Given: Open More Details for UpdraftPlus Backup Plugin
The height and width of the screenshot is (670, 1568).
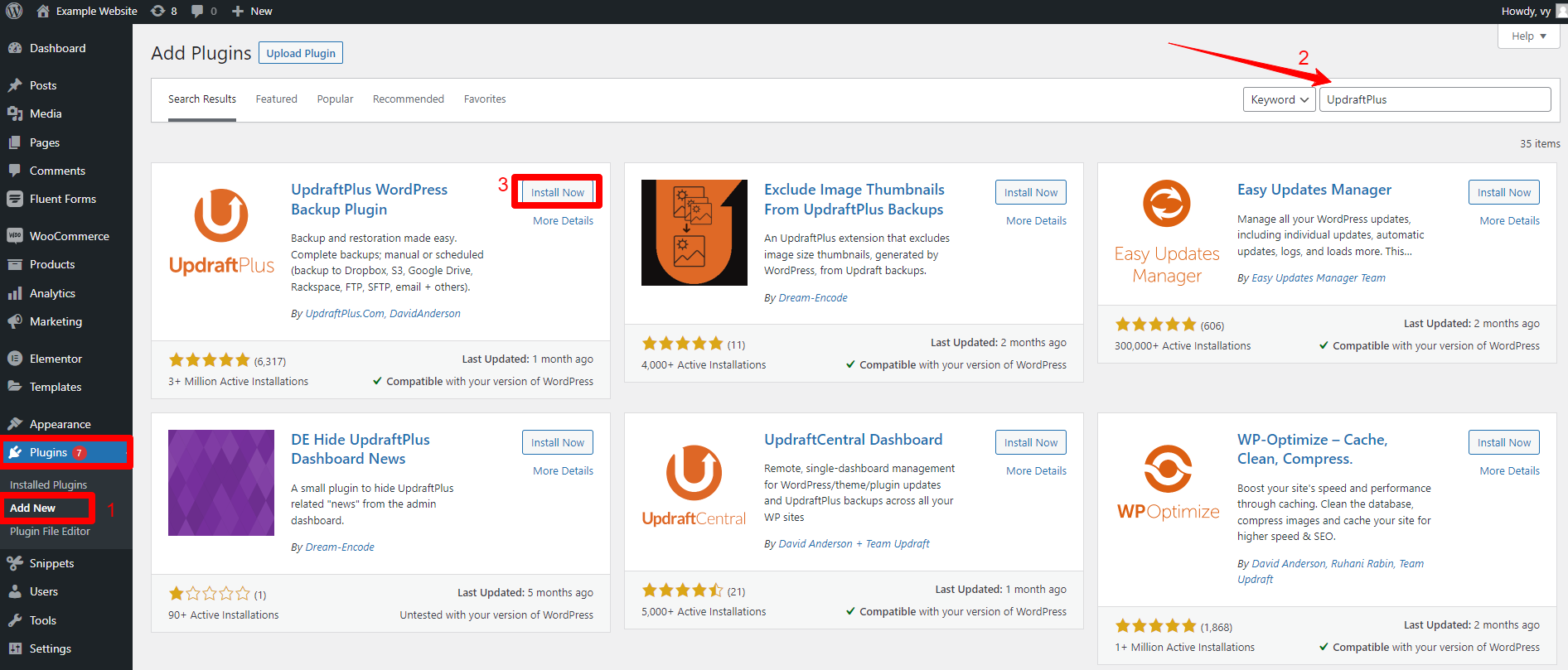Looking at the screenshot, I should click(x=563, y=220).
